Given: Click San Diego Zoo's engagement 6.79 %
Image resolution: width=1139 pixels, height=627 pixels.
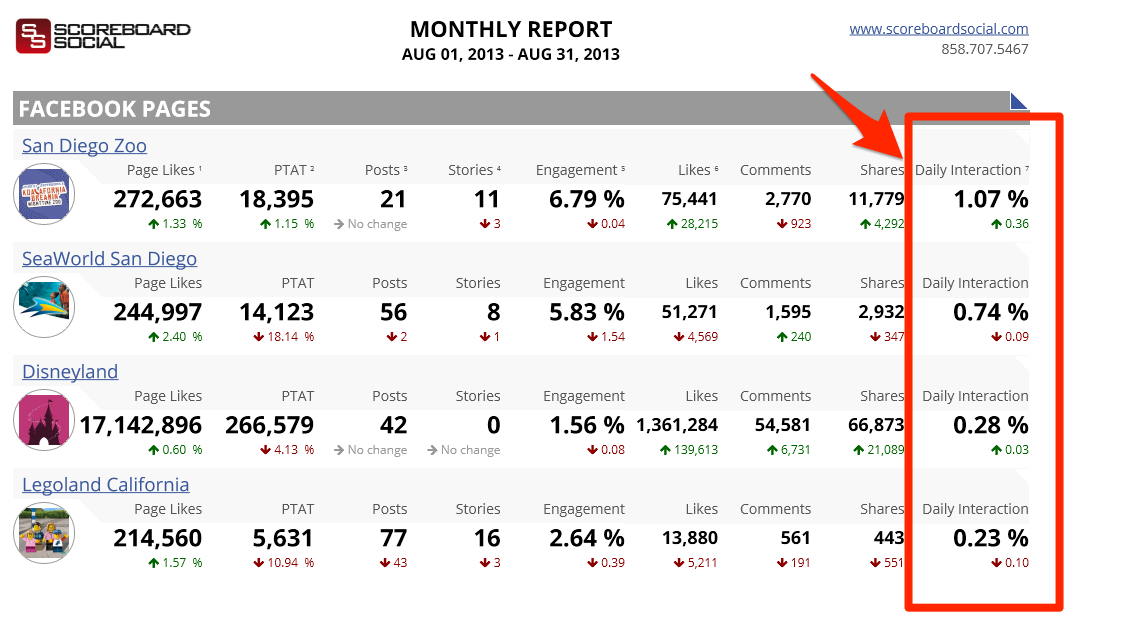Looking at the screenshot, I should coord(587,199).
